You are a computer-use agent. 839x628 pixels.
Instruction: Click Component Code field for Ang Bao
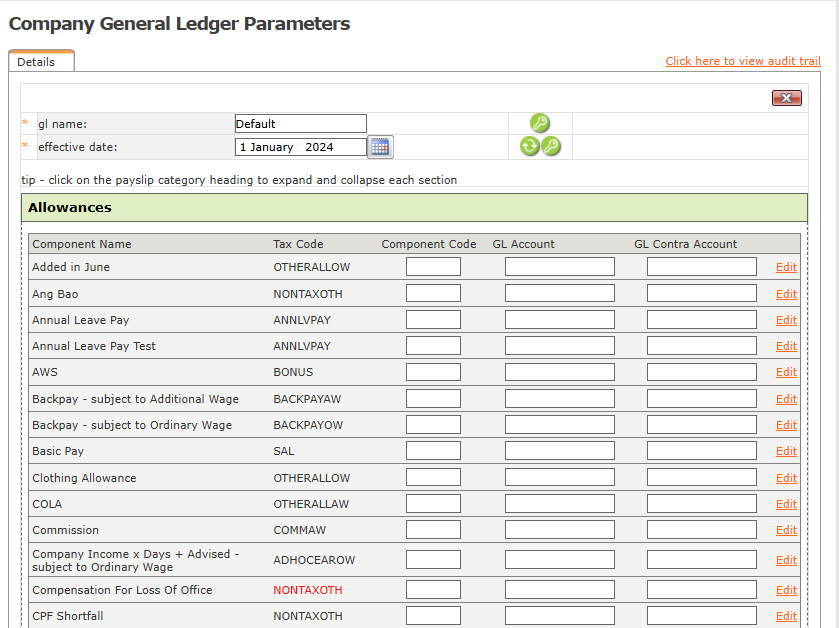(433, 293)
